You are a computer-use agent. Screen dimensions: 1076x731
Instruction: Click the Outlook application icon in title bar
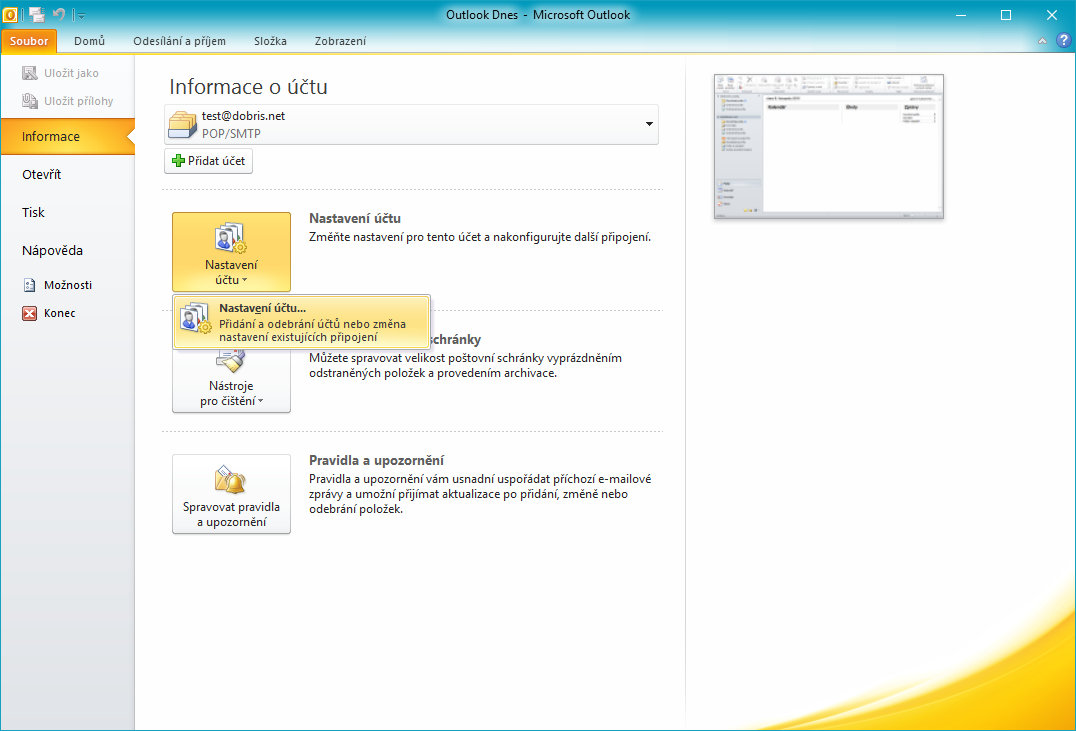click(11, 14)
